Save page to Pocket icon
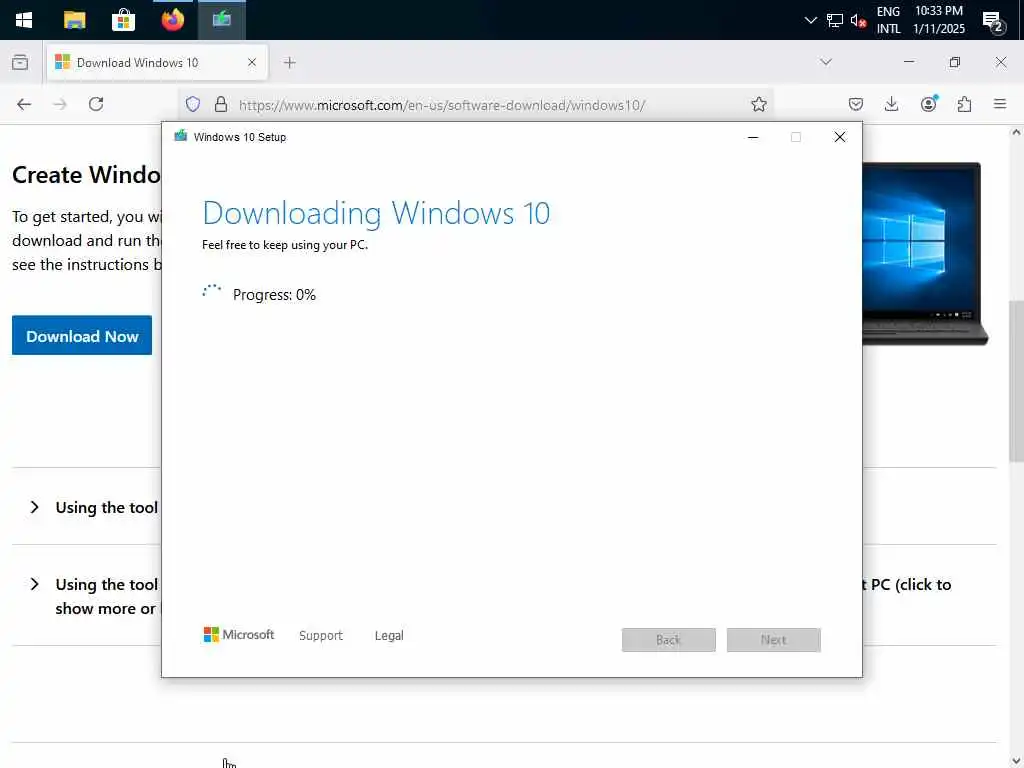Viewport: 1024px width, 768px height. click(856, 104)
